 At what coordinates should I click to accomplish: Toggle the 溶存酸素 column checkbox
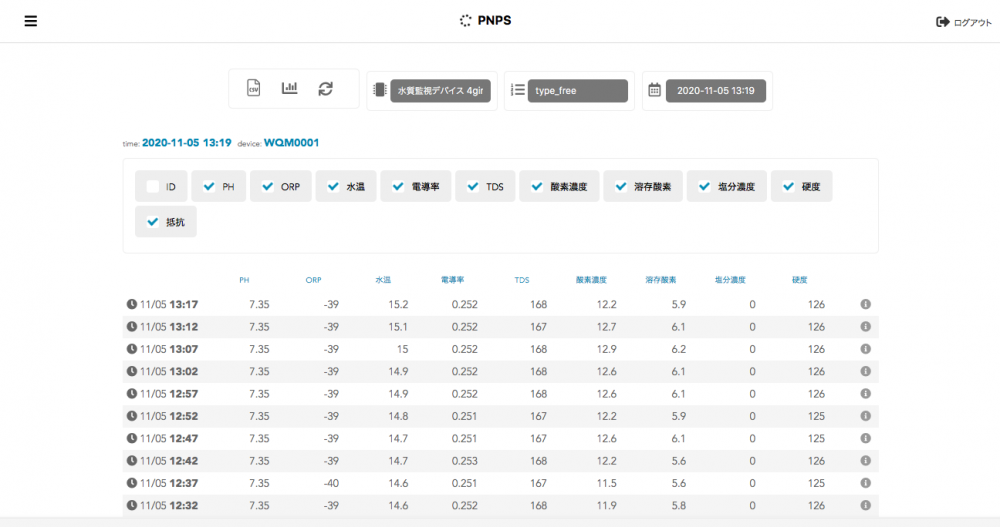point(621,186)
